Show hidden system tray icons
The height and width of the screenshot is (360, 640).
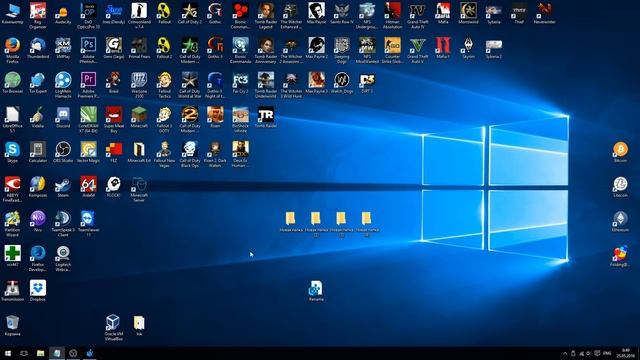pos(565,353)
